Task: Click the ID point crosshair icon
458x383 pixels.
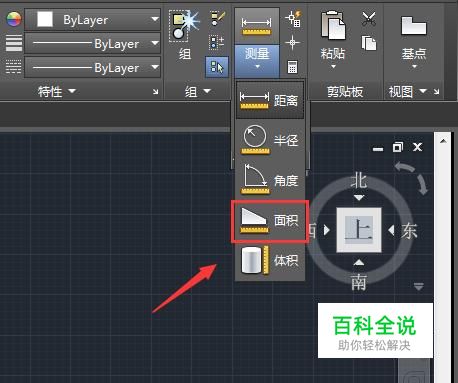Action: point(292,43)
